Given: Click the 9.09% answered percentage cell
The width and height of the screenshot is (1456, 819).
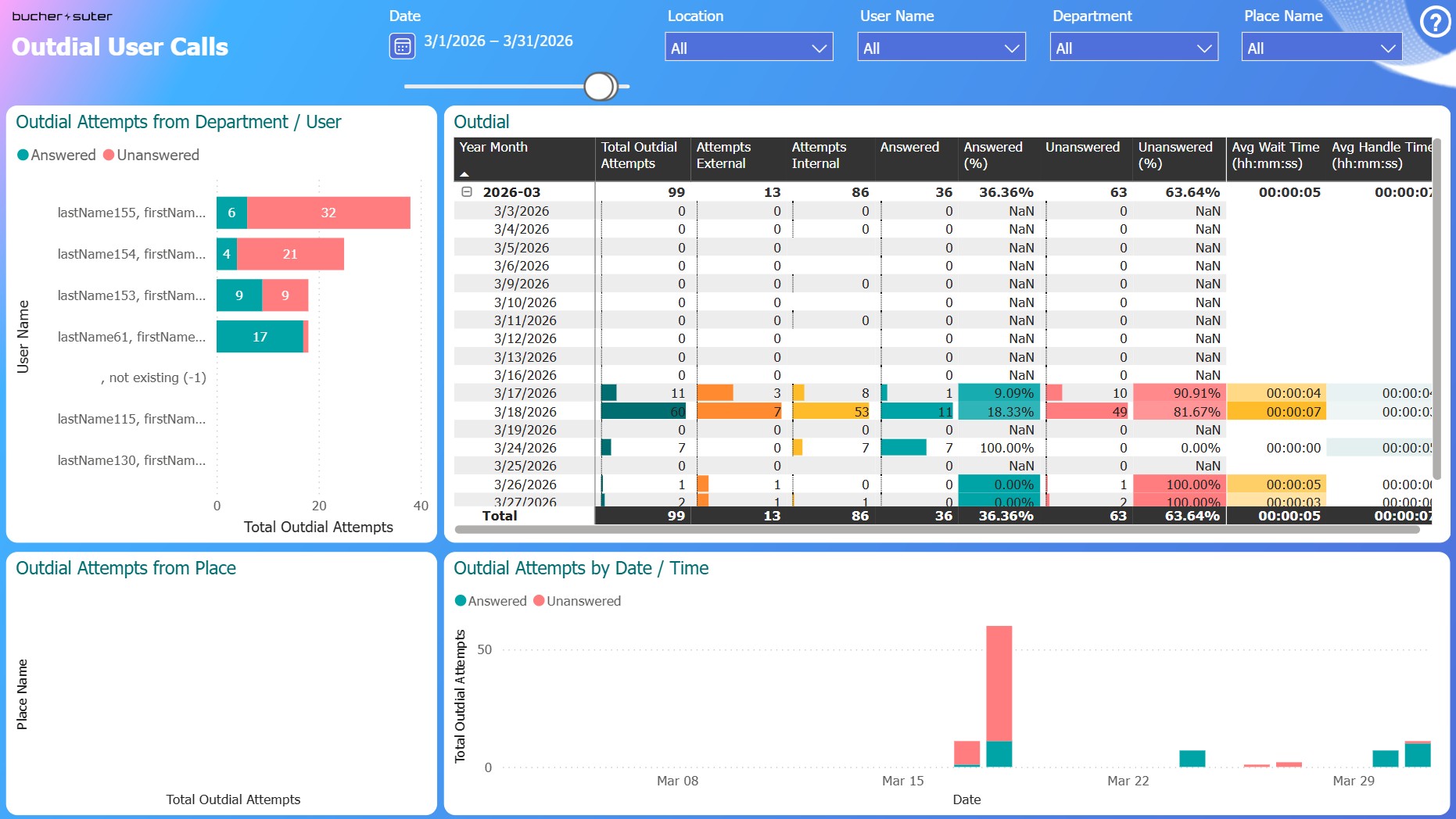Looking at the screenshot, I should tap(999, 393).
